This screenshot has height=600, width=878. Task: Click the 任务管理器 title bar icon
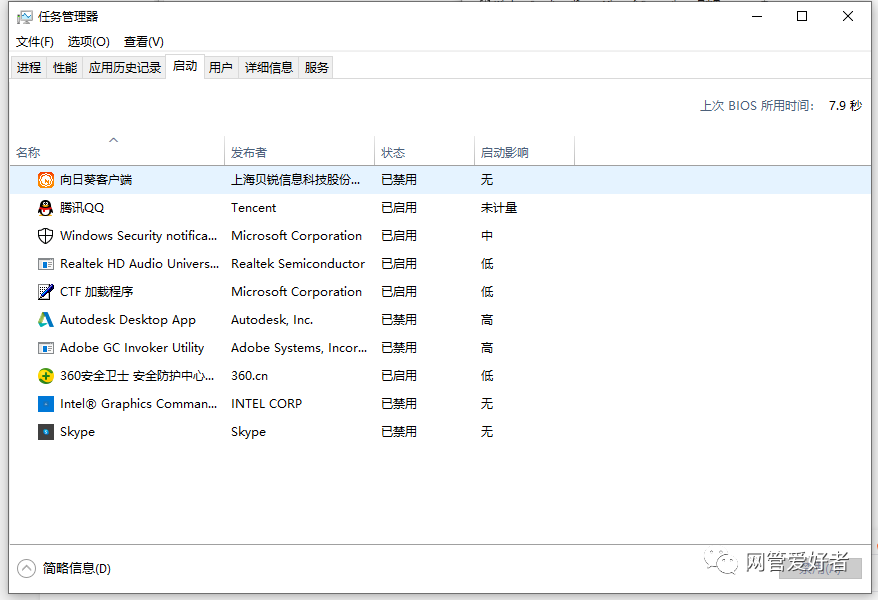[25, 17]
